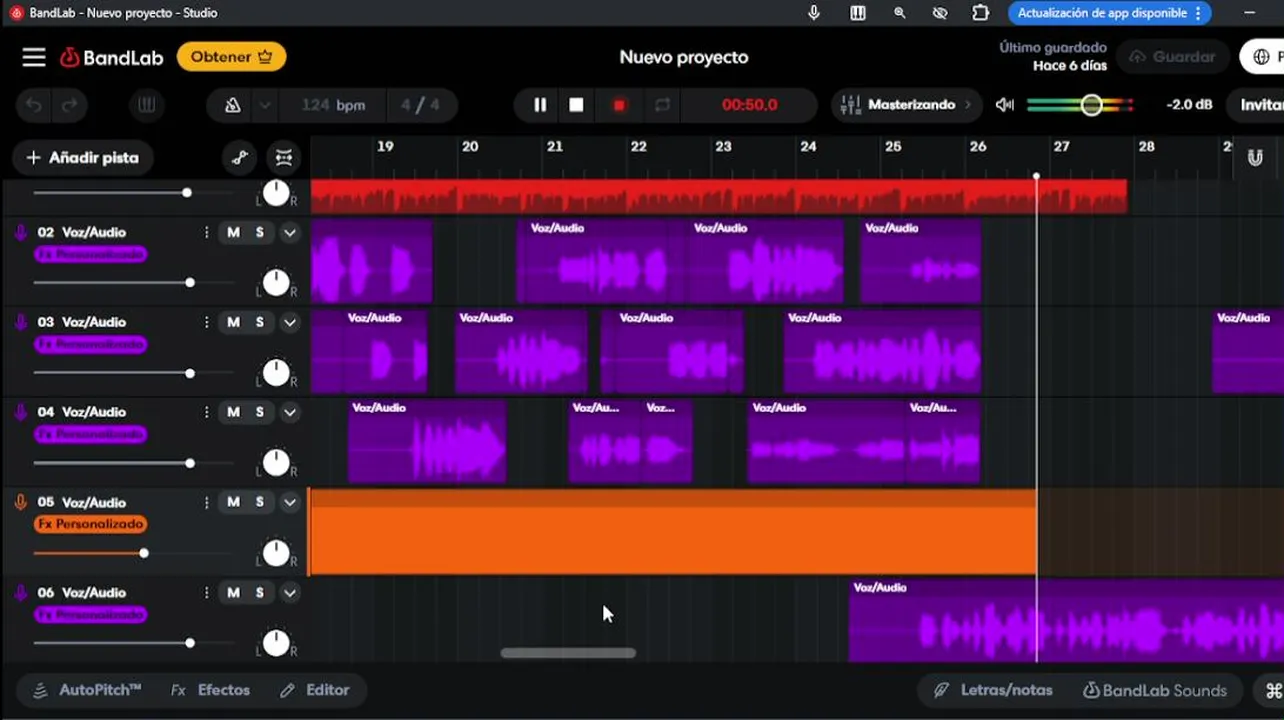Open track 06 three-dot menu
The height and width of the screenshot is (720, 1284).
(206, 592)
